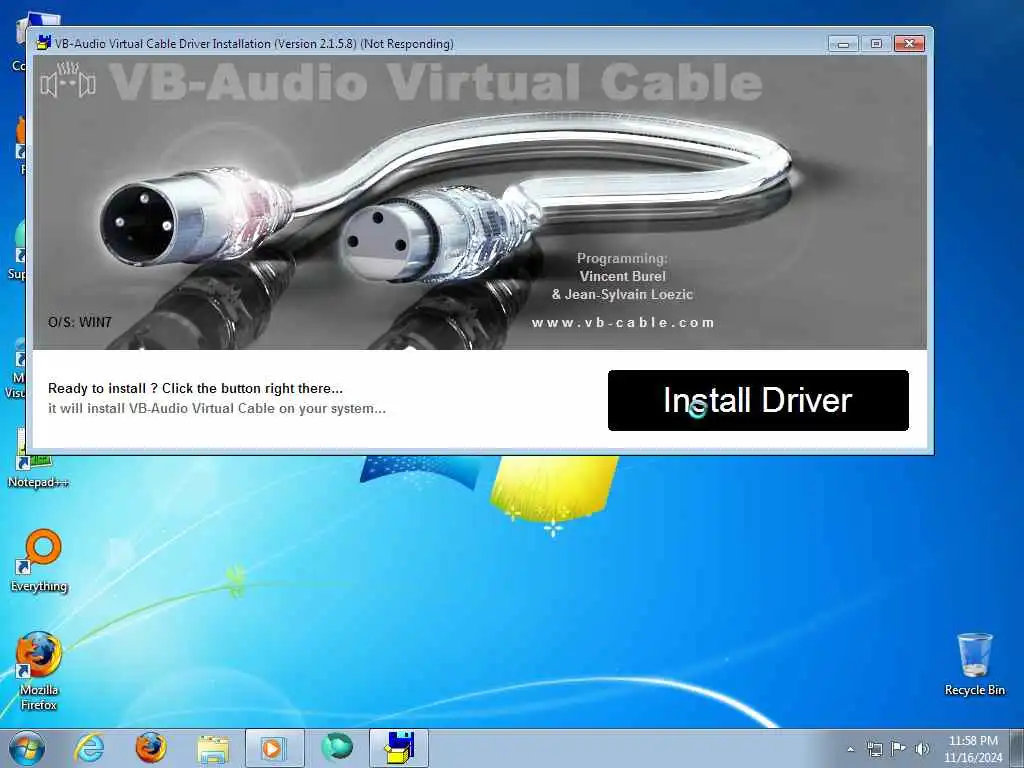Click the green round taskbar app icon

tap(337, 747)
